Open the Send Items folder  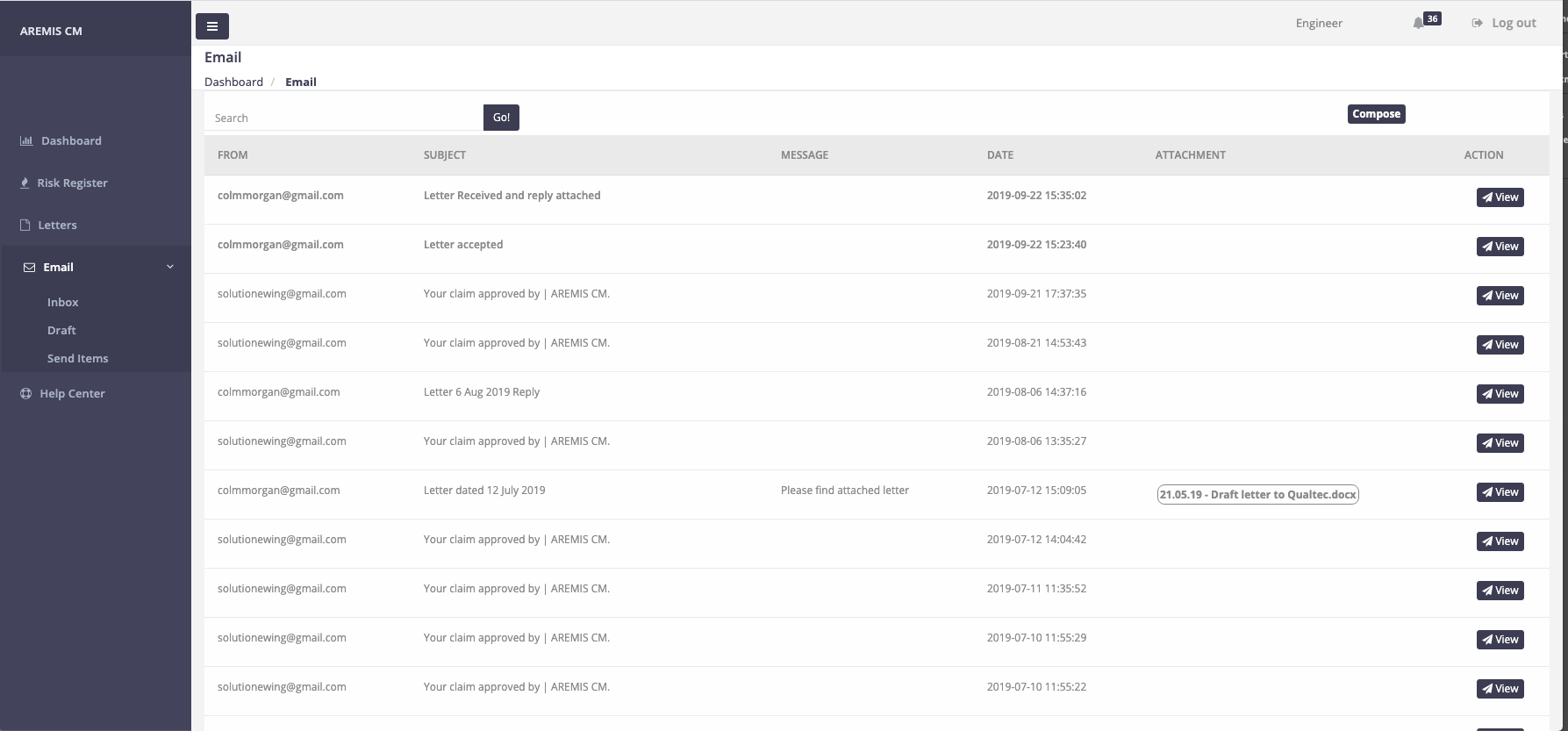click(78, 358)
